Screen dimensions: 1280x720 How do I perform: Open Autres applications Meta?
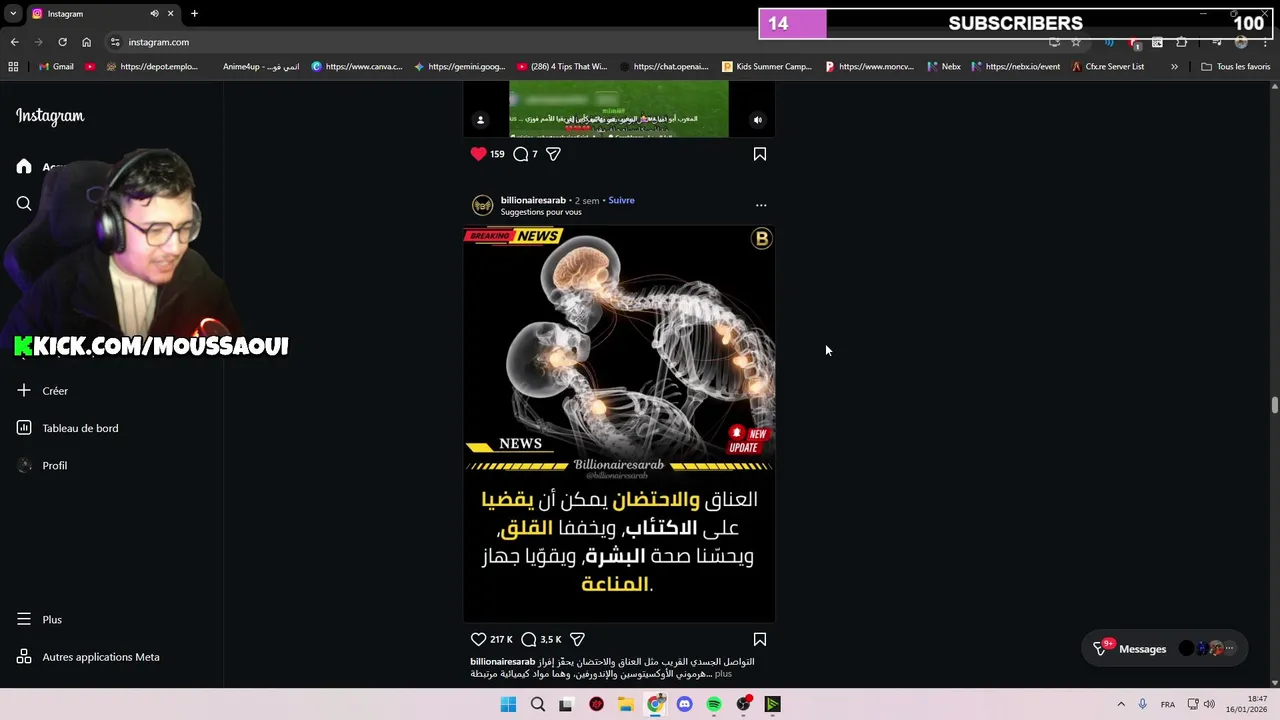(88, 657)
